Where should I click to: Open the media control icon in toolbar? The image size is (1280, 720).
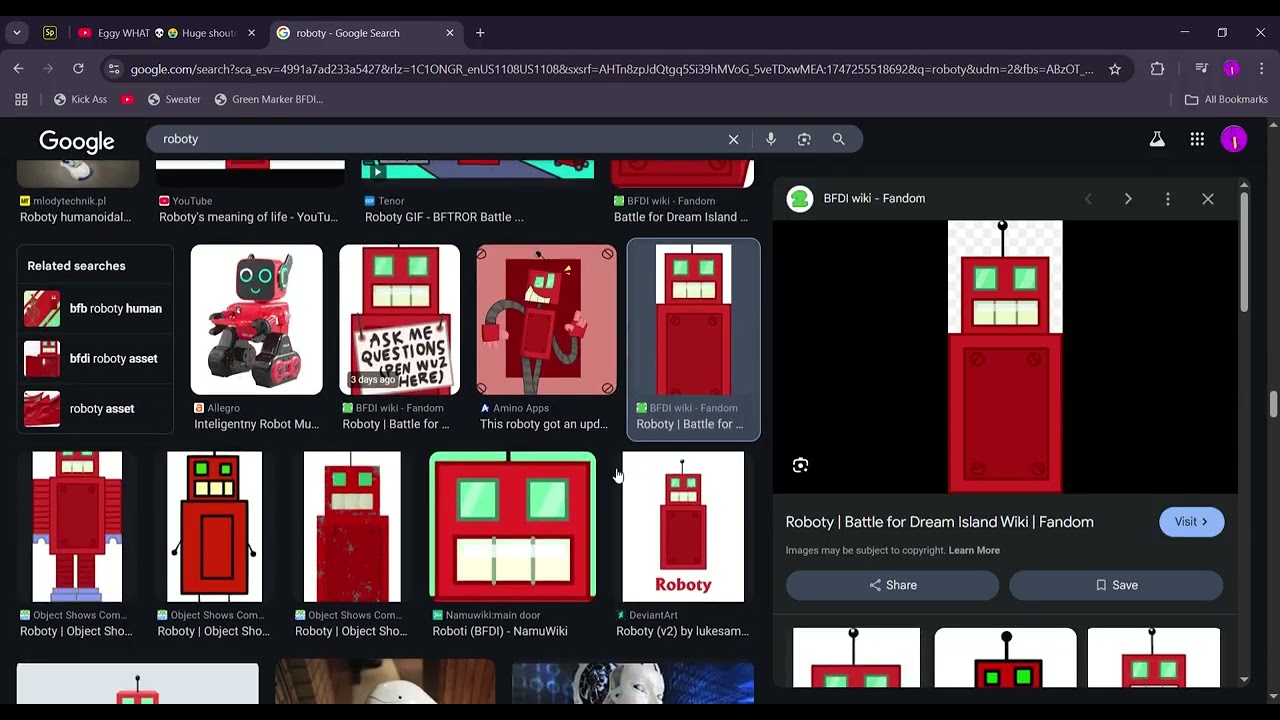pos(1201,69)
